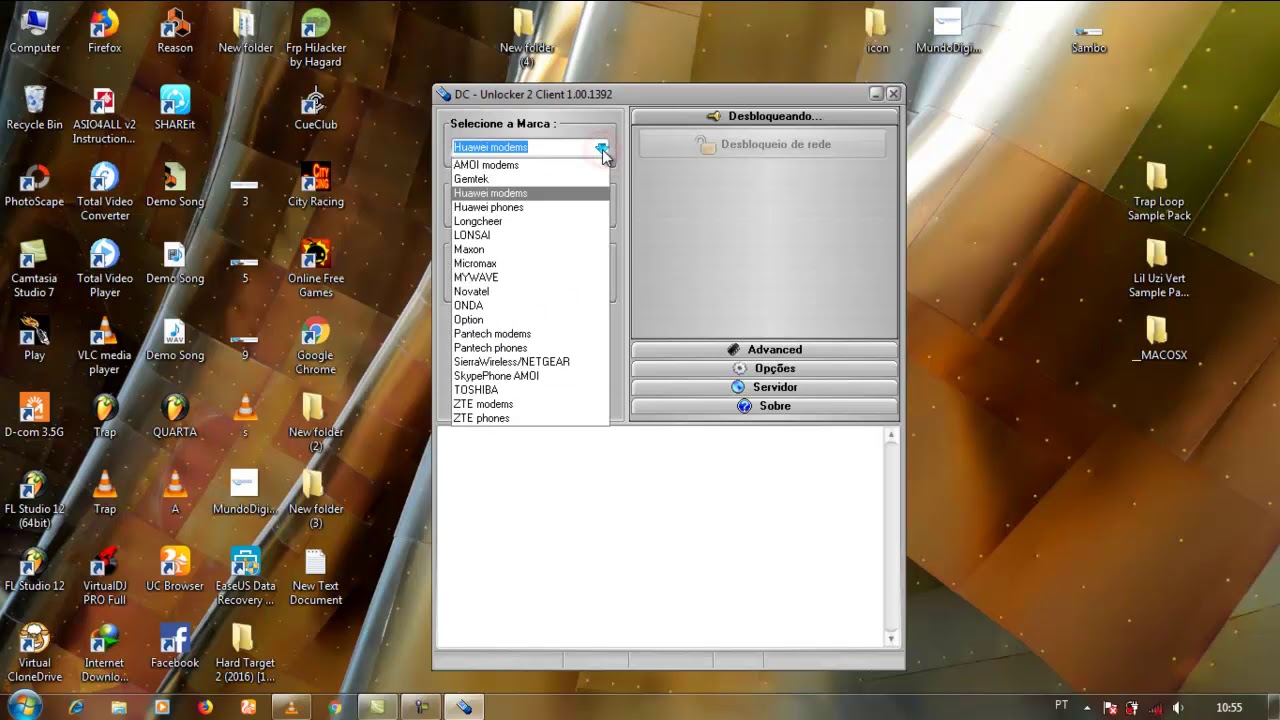Select Micromax from the brand list

pos(530,263)
